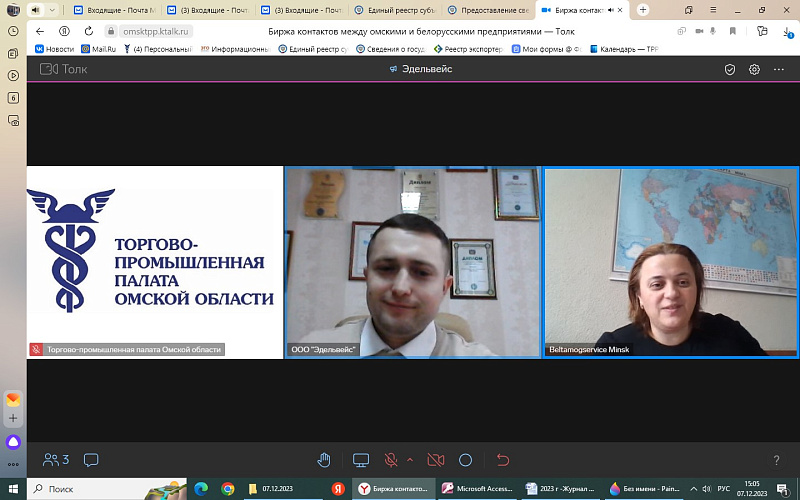Open microphone permission icon in address bar
This screenshot has height=500, width=800.
tap(713, 32)
